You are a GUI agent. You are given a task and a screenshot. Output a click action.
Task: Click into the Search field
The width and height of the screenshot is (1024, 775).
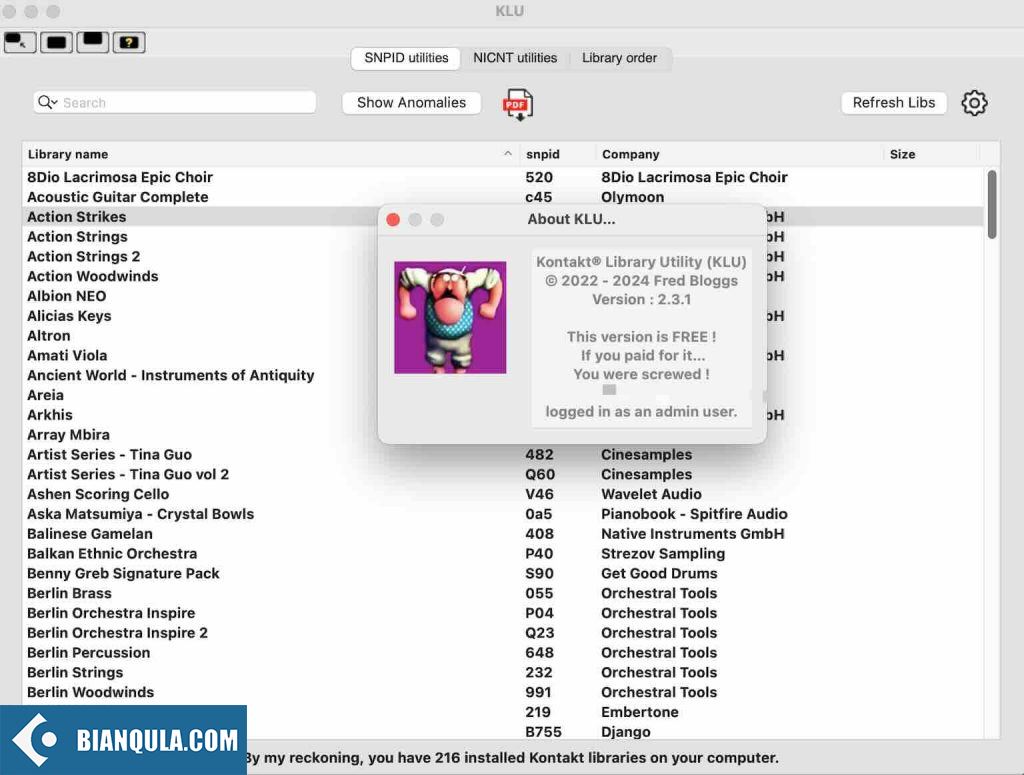click(x=174, y=103)
